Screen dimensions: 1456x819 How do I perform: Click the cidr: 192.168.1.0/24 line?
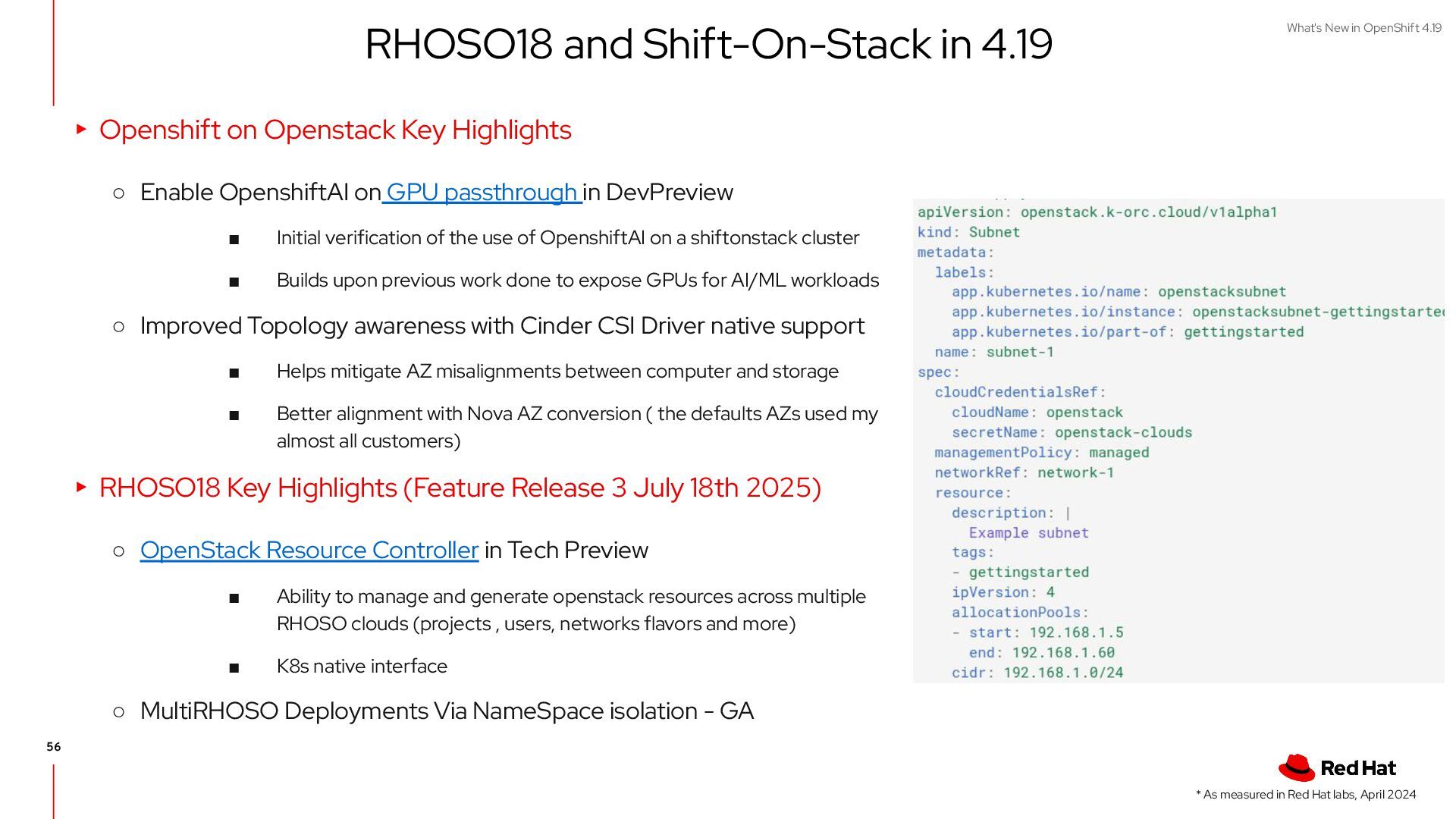[1037, 673]
